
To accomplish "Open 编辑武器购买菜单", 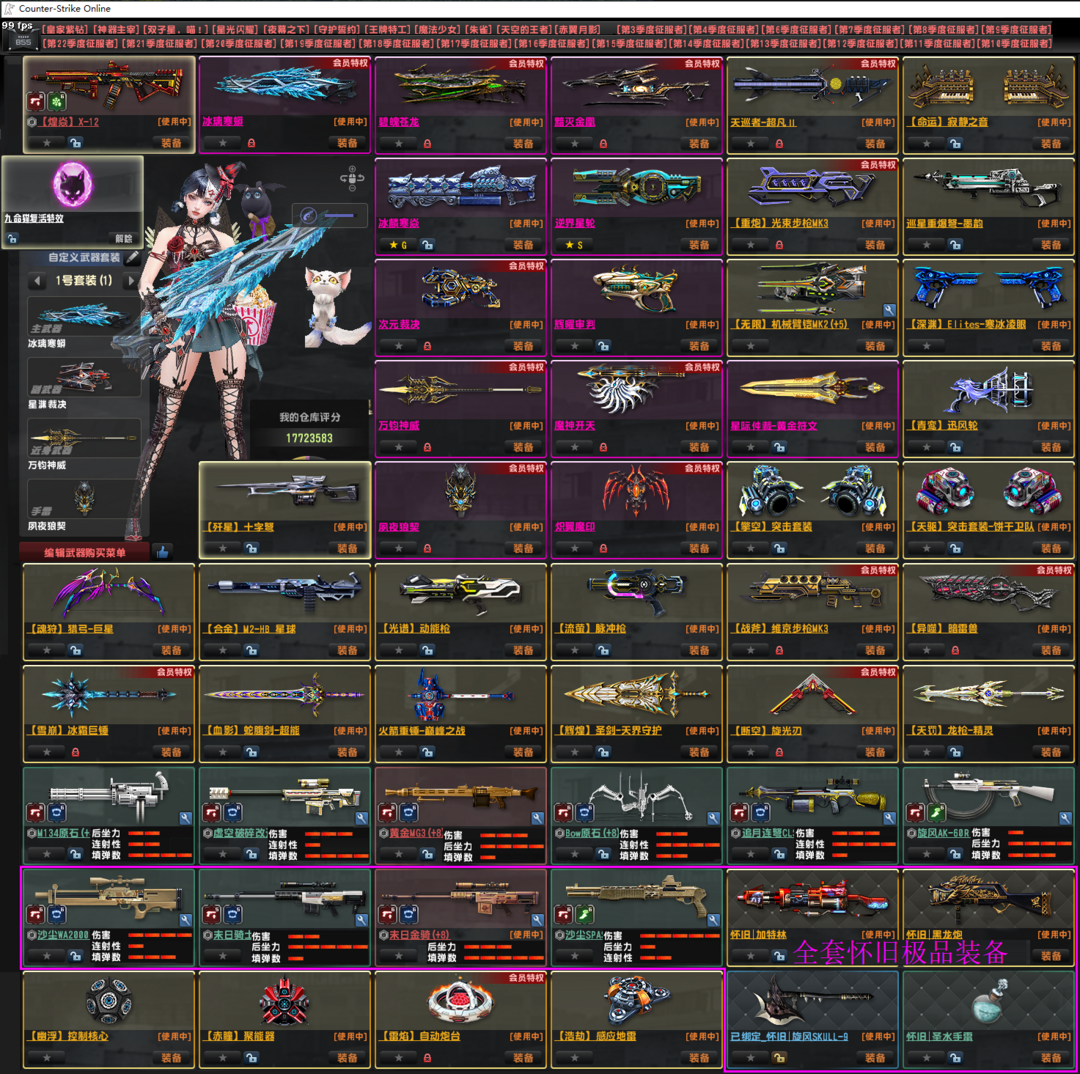I will pyautogui.click(x=85, y=553).
